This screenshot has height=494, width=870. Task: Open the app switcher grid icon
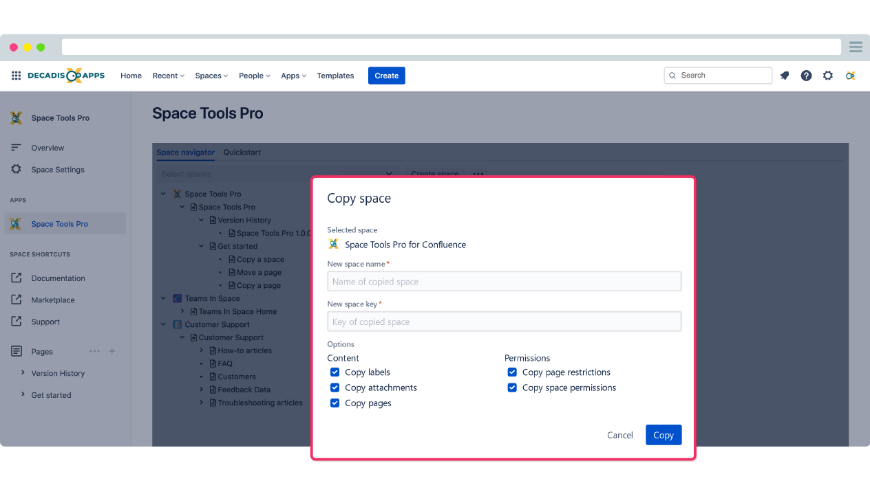16,75
